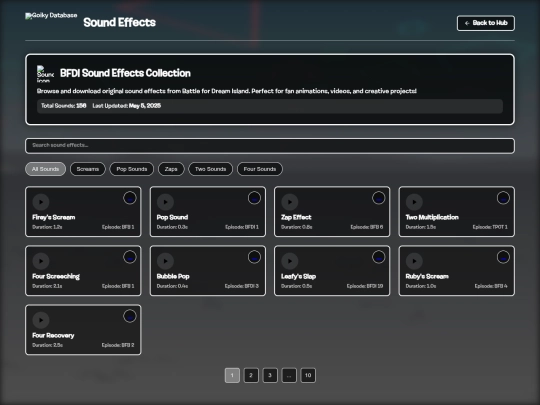Click the Leafy's Slap title text
540x405 pixels.
[x=299, y=277]
